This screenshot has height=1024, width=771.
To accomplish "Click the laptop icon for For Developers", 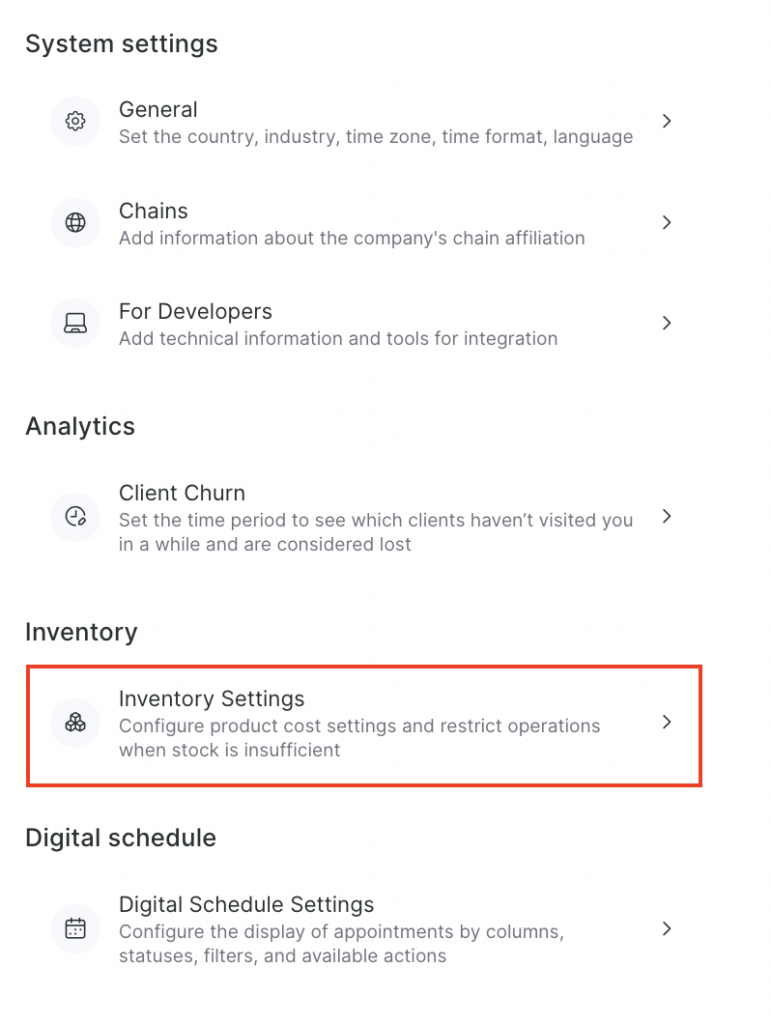I will pos(75,323).
